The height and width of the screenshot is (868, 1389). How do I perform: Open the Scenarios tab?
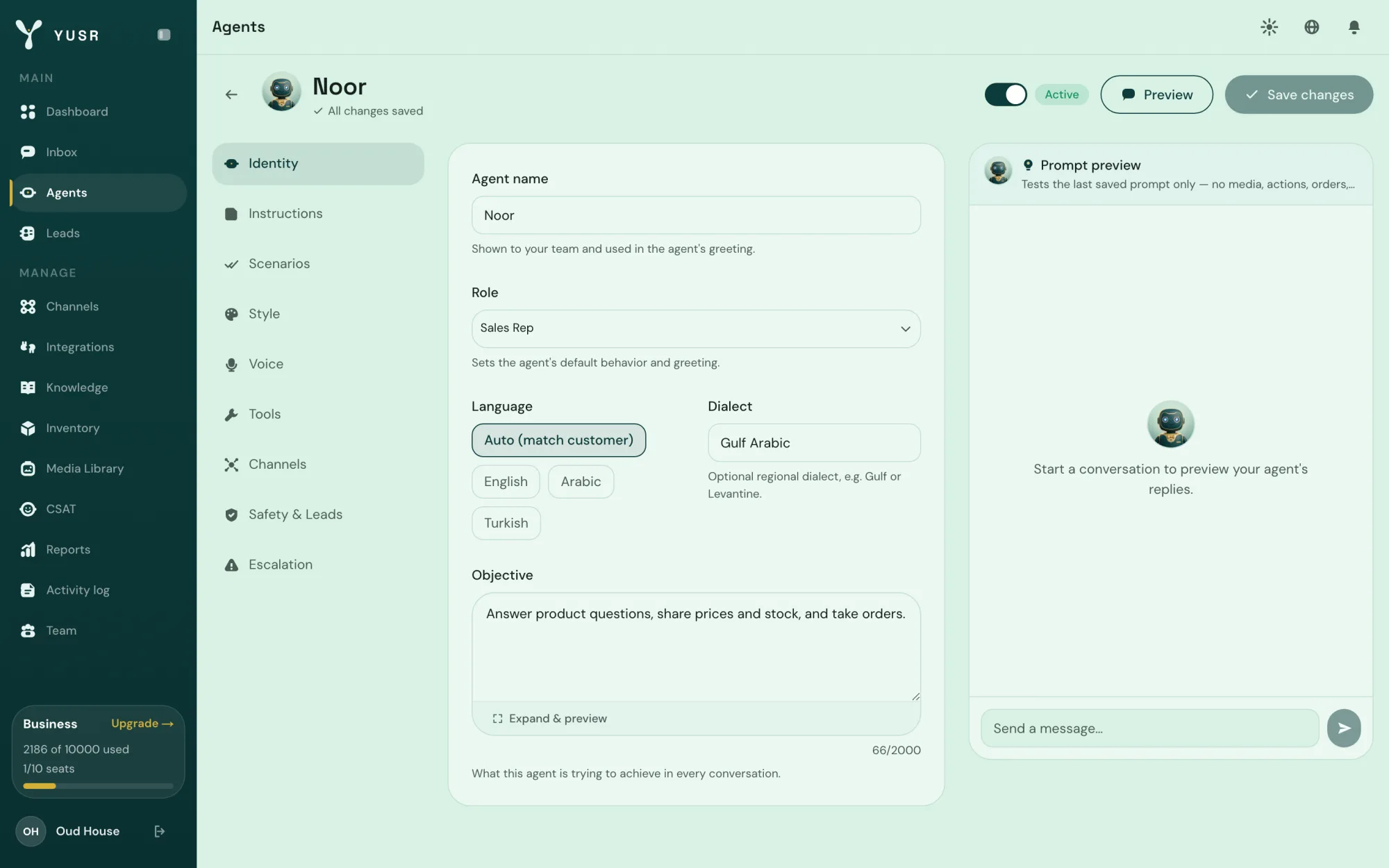click(x=318, y=264)
